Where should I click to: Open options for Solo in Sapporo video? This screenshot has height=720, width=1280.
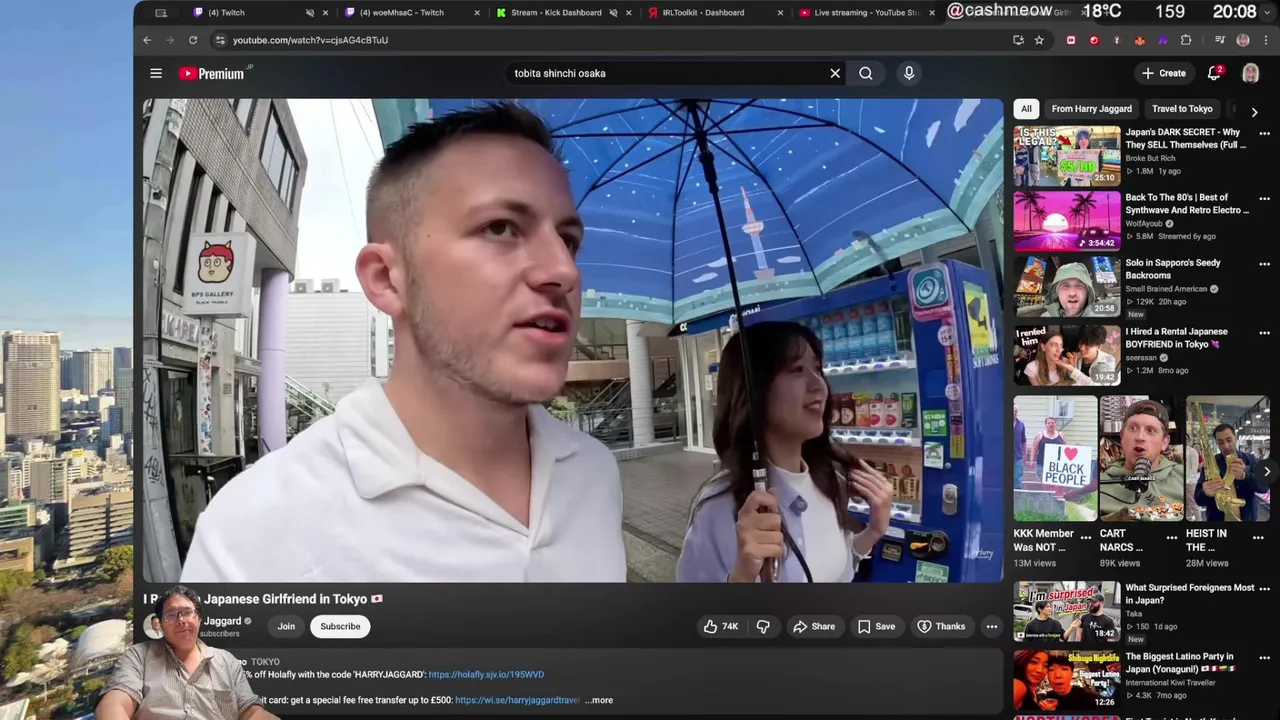click(1265, 265)
